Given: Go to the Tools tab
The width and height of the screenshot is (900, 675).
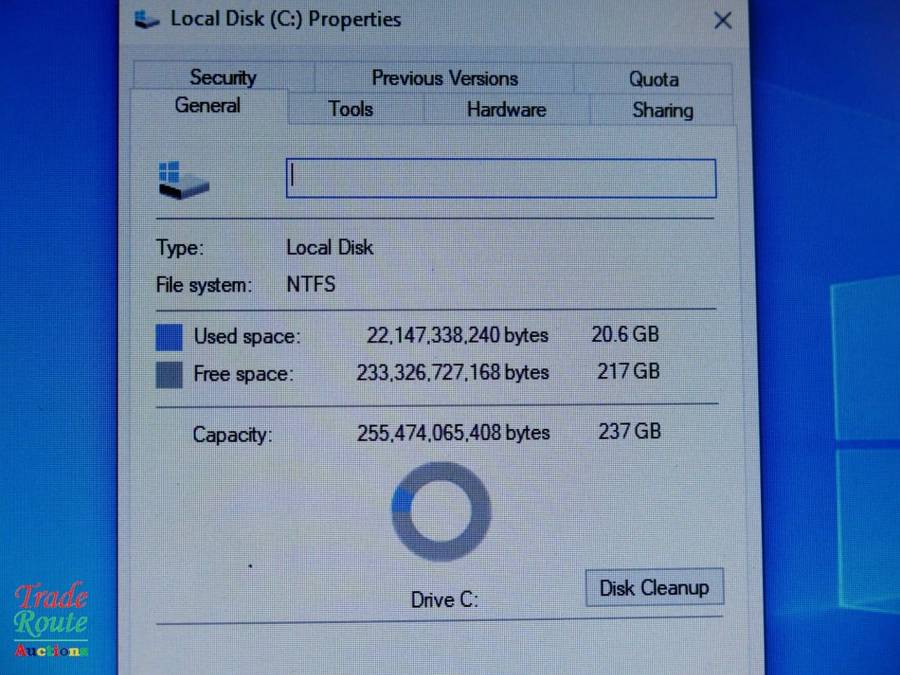Looking at the screenshot, I should 350,108.
